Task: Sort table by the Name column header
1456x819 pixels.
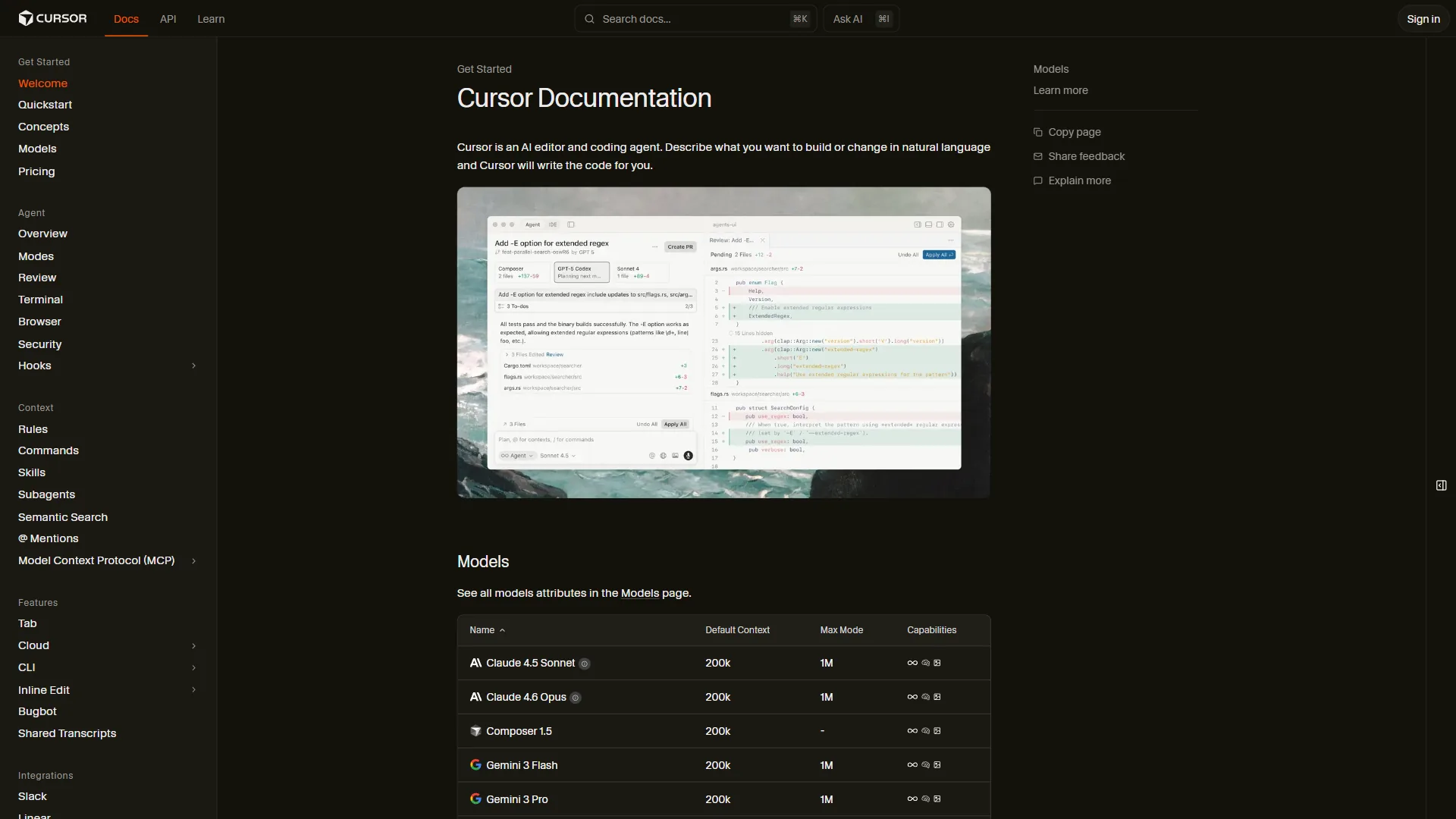Action: [x=487, y=630]
